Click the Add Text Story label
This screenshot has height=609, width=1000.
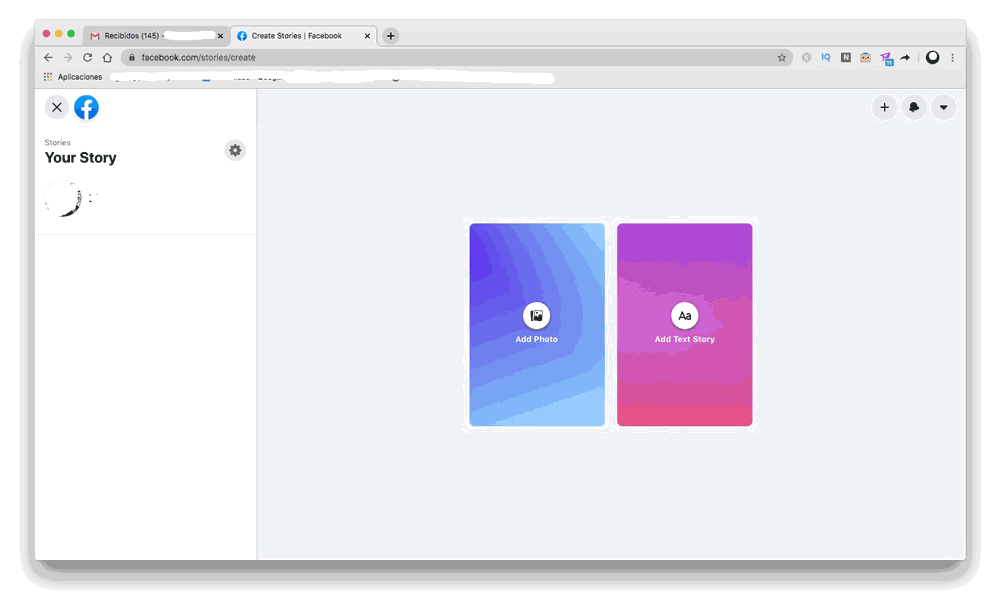point(684,339)
